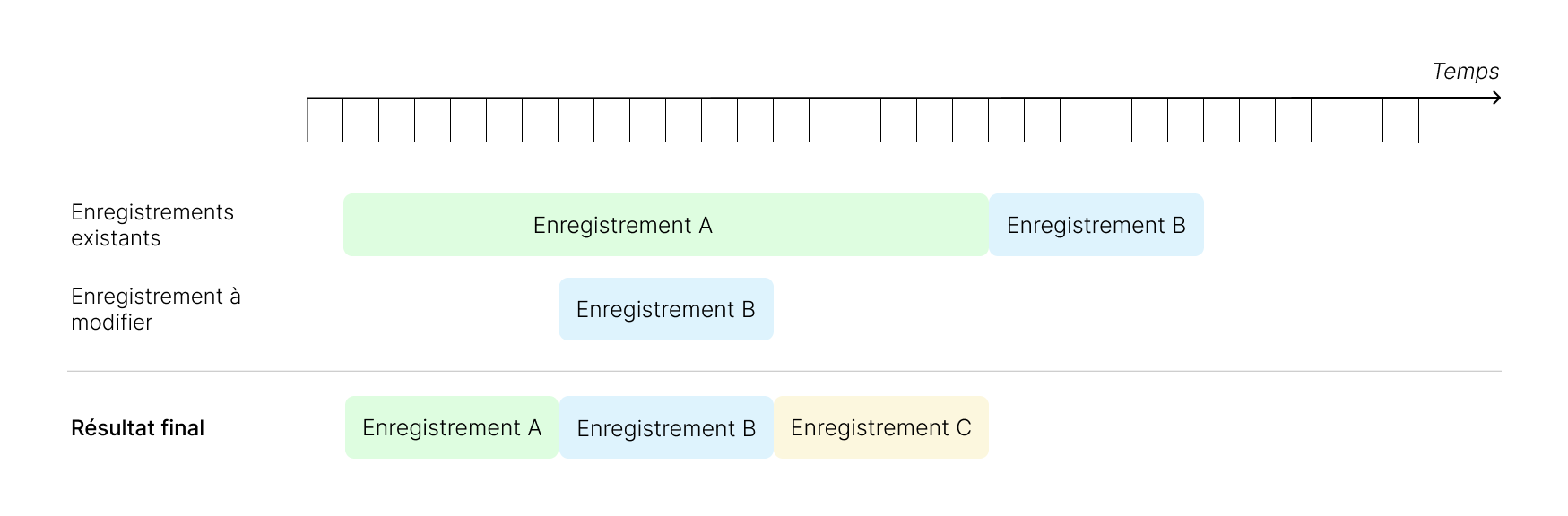
Task: Select the first tick mark on the timeline
Action: 308,120
